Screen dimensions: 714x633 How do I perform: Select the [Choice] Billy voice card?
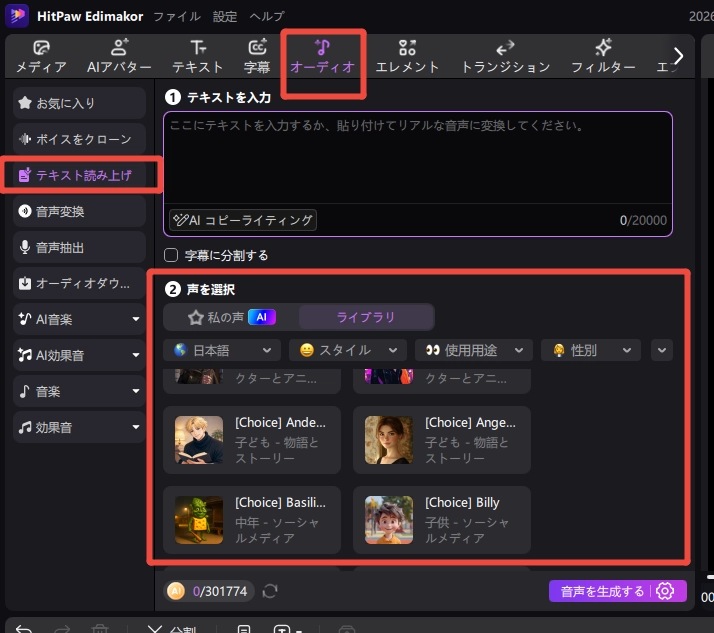[442, 520]
